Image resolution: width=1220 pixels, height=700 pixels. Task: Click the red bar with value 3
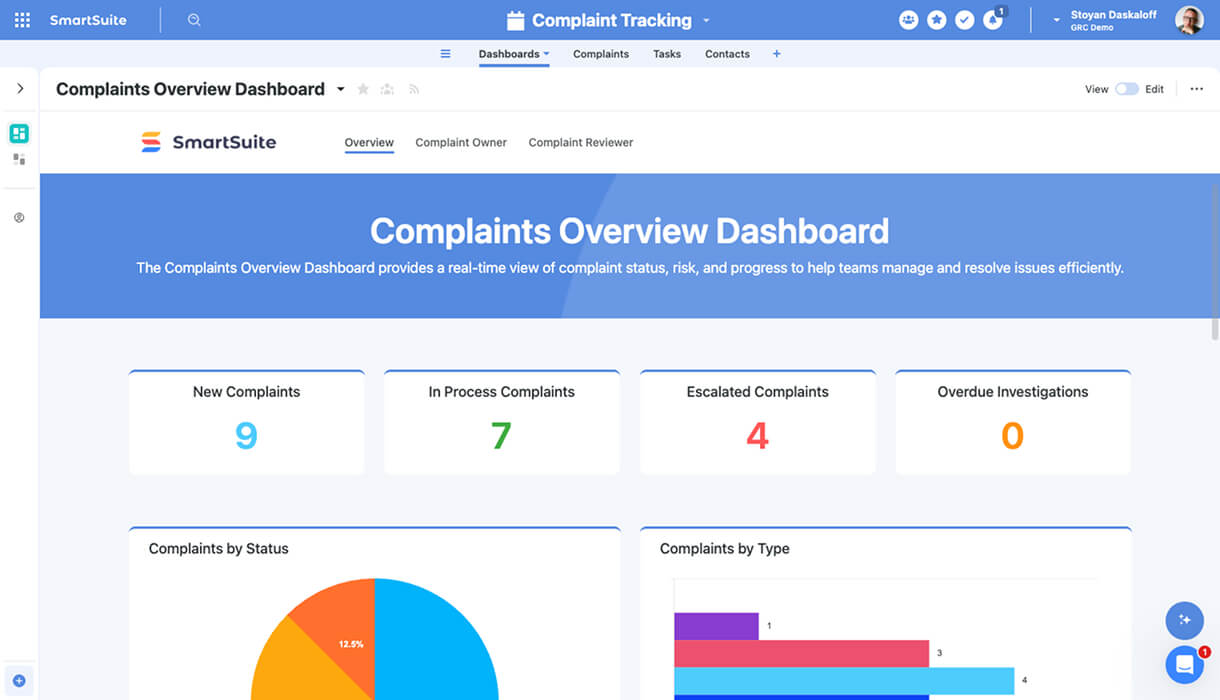[x=802, y=653]
